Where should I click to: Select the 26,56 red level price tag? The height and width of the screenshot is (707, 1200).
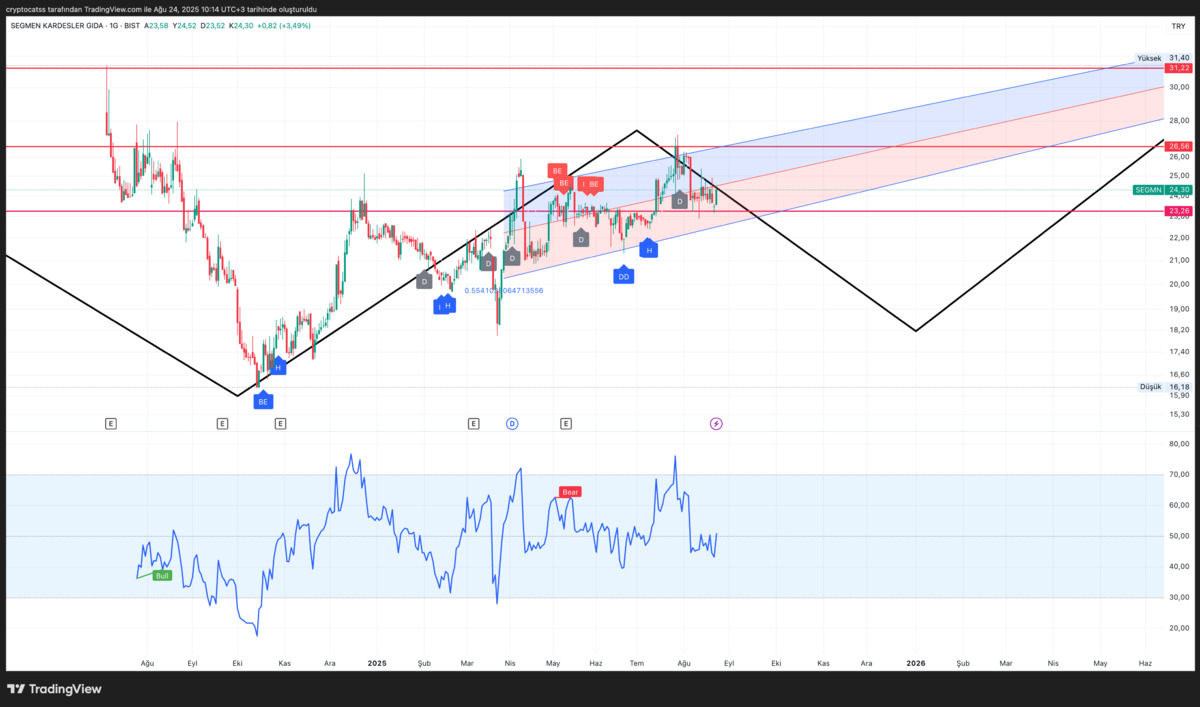(1179, 146)
